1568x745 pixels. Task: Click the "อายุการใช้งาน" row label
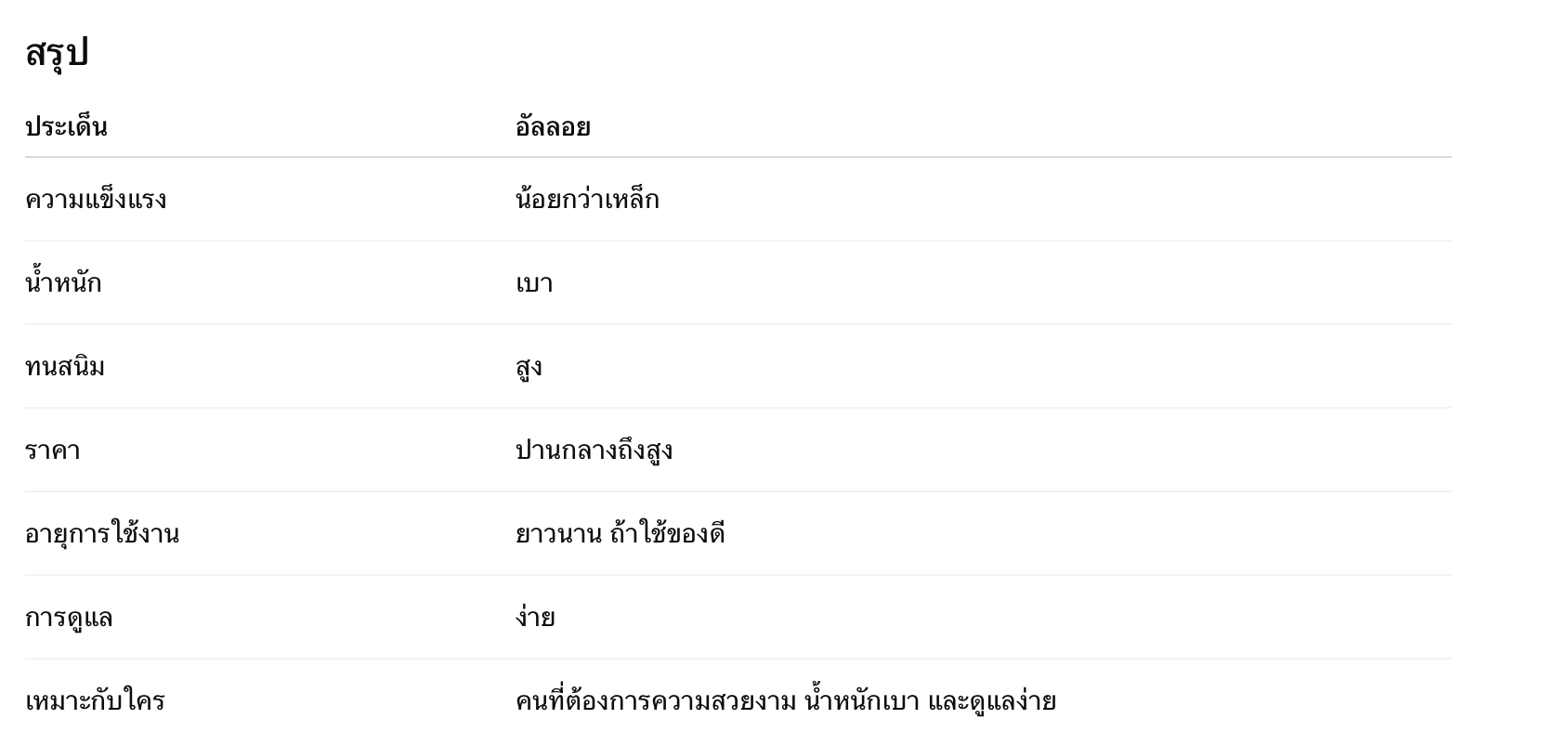coord(102,534)
